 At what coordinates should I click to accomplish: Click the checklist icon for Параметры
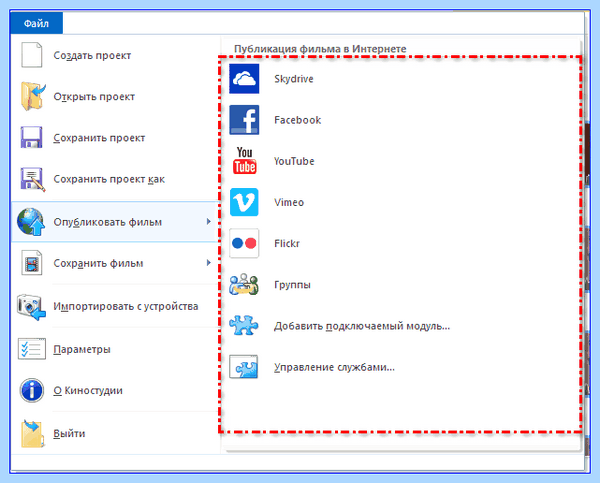(32, 349)
